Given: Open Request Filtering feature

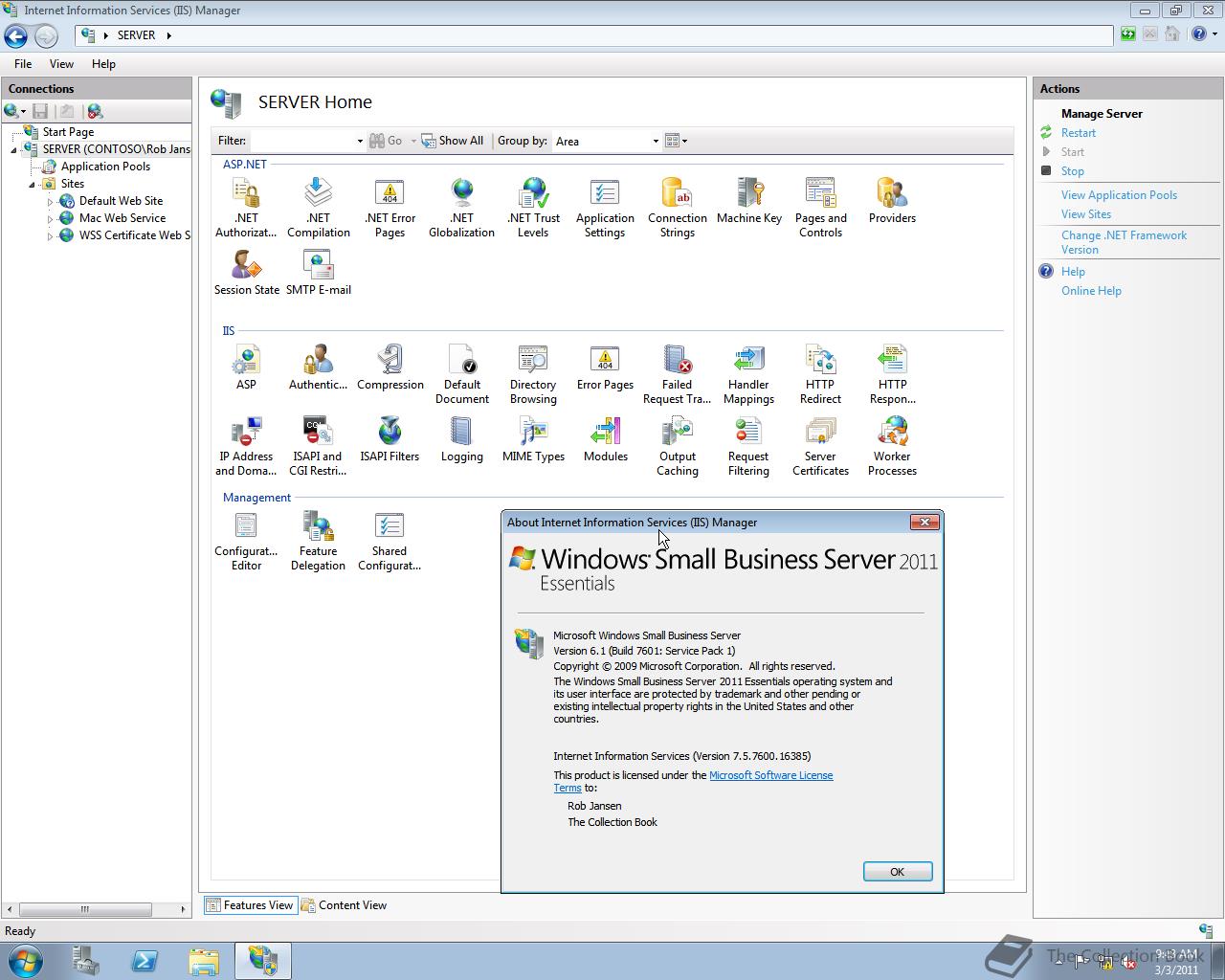Looking at the screenshot, I should tap(748, 446).
